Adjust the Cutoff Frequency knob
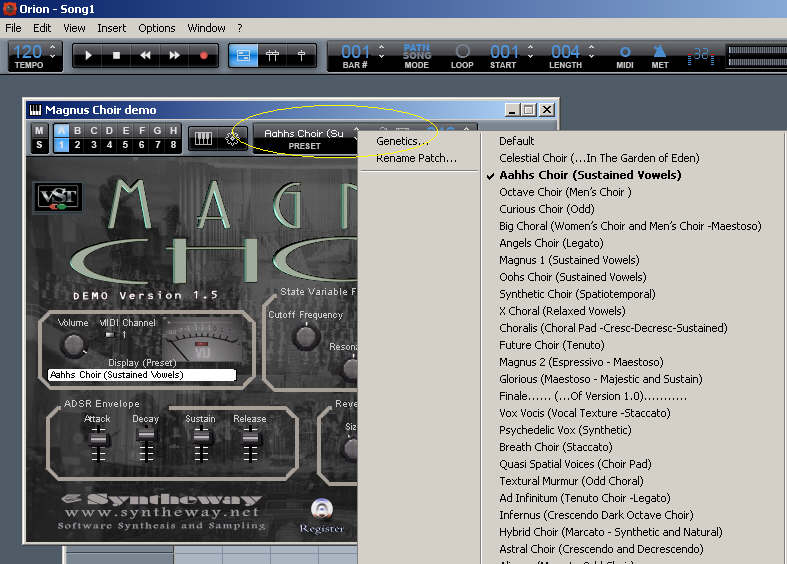The image size is (787, 564). point(306,337)
